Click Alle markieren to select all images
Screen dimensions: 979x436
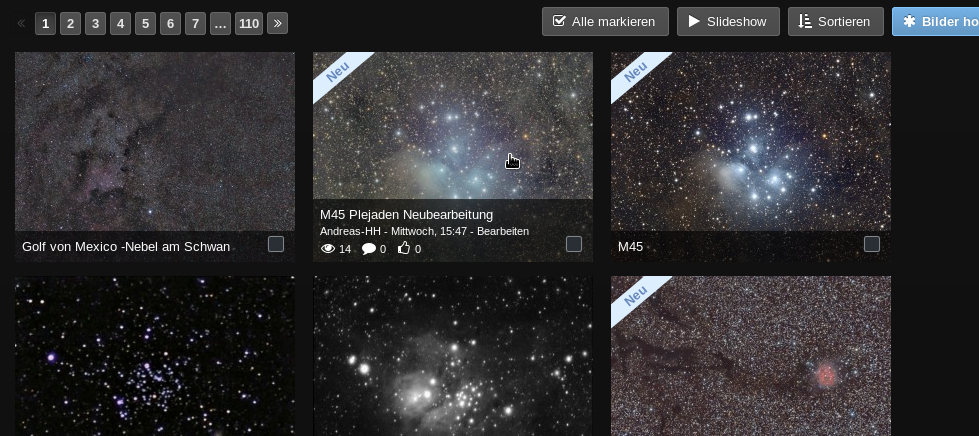(x=605, y=21)
